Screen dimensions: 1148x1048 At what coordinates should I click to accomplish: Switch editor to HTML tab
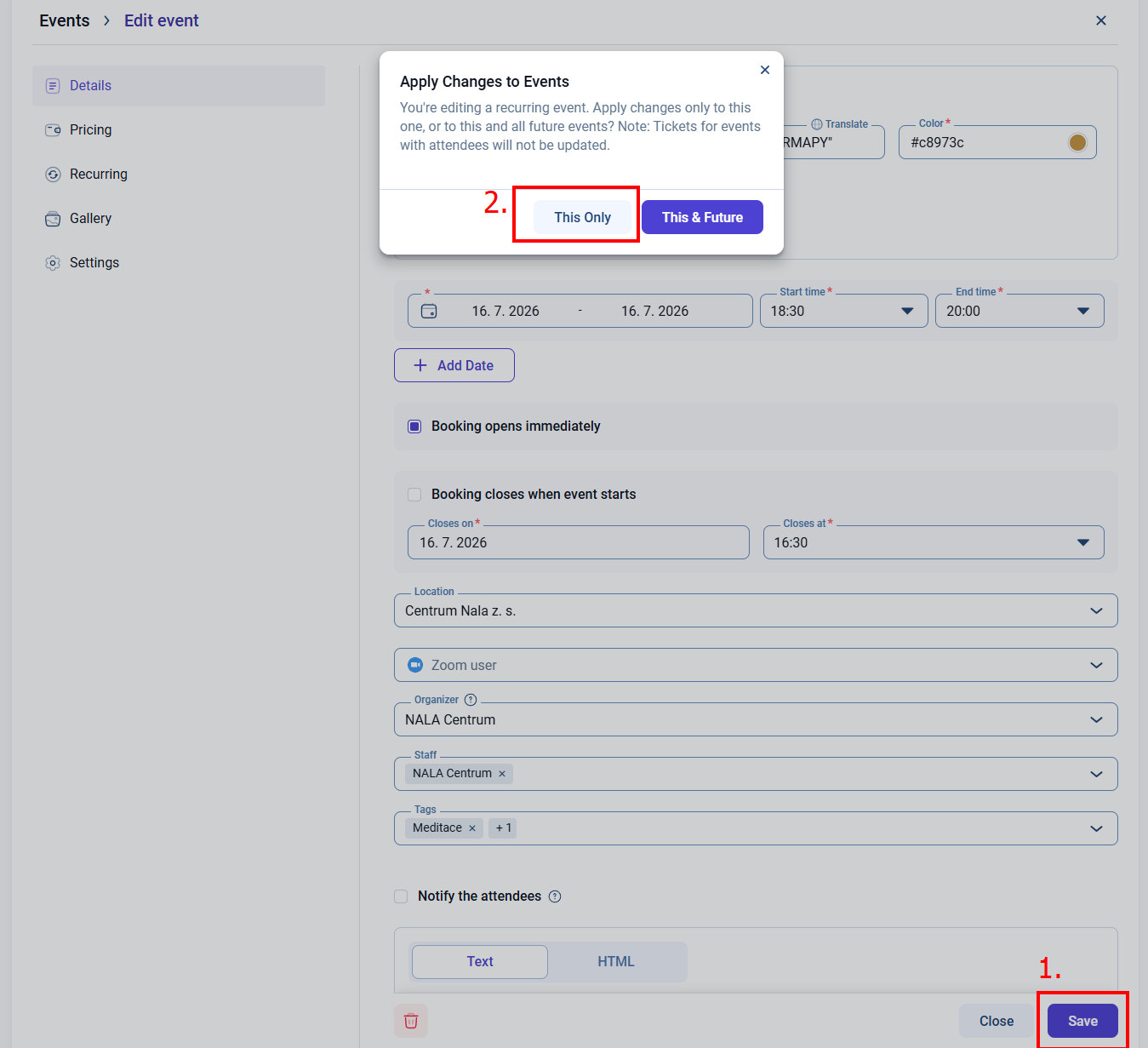pyautogui.click(x=616, y=962)
